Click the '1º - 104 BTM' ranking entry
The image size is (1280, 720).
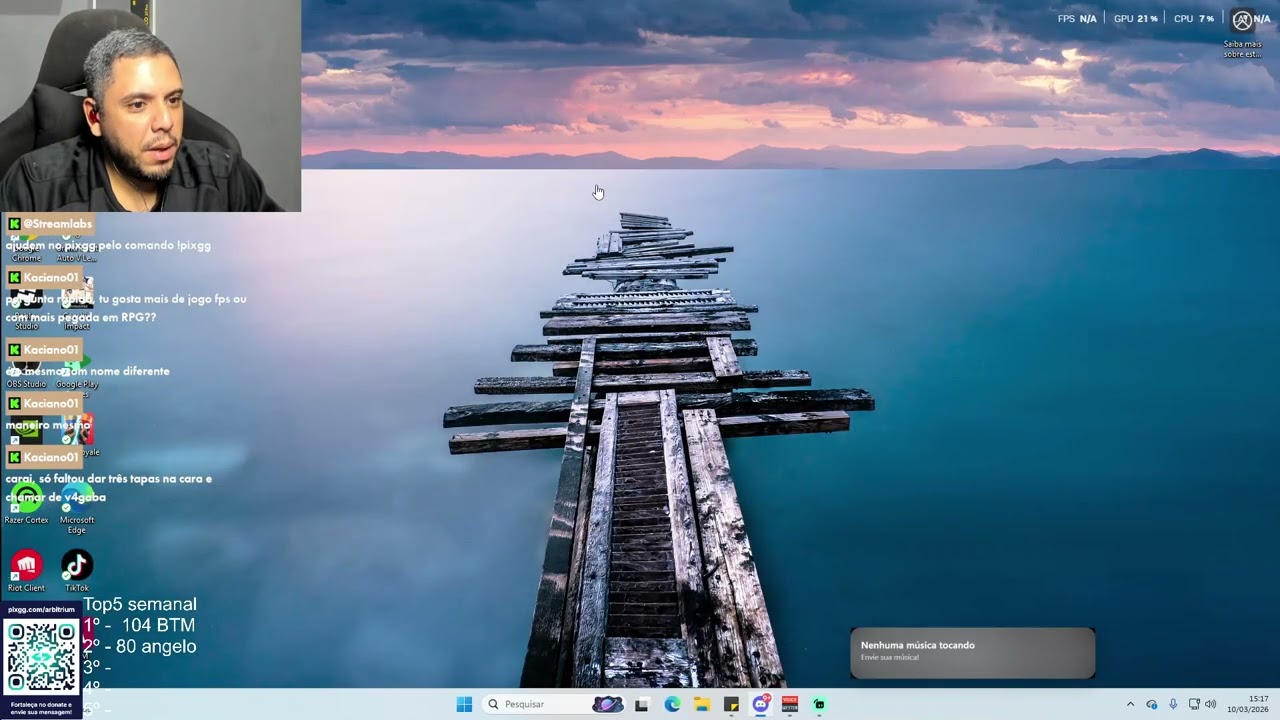[x=139, y=625]
